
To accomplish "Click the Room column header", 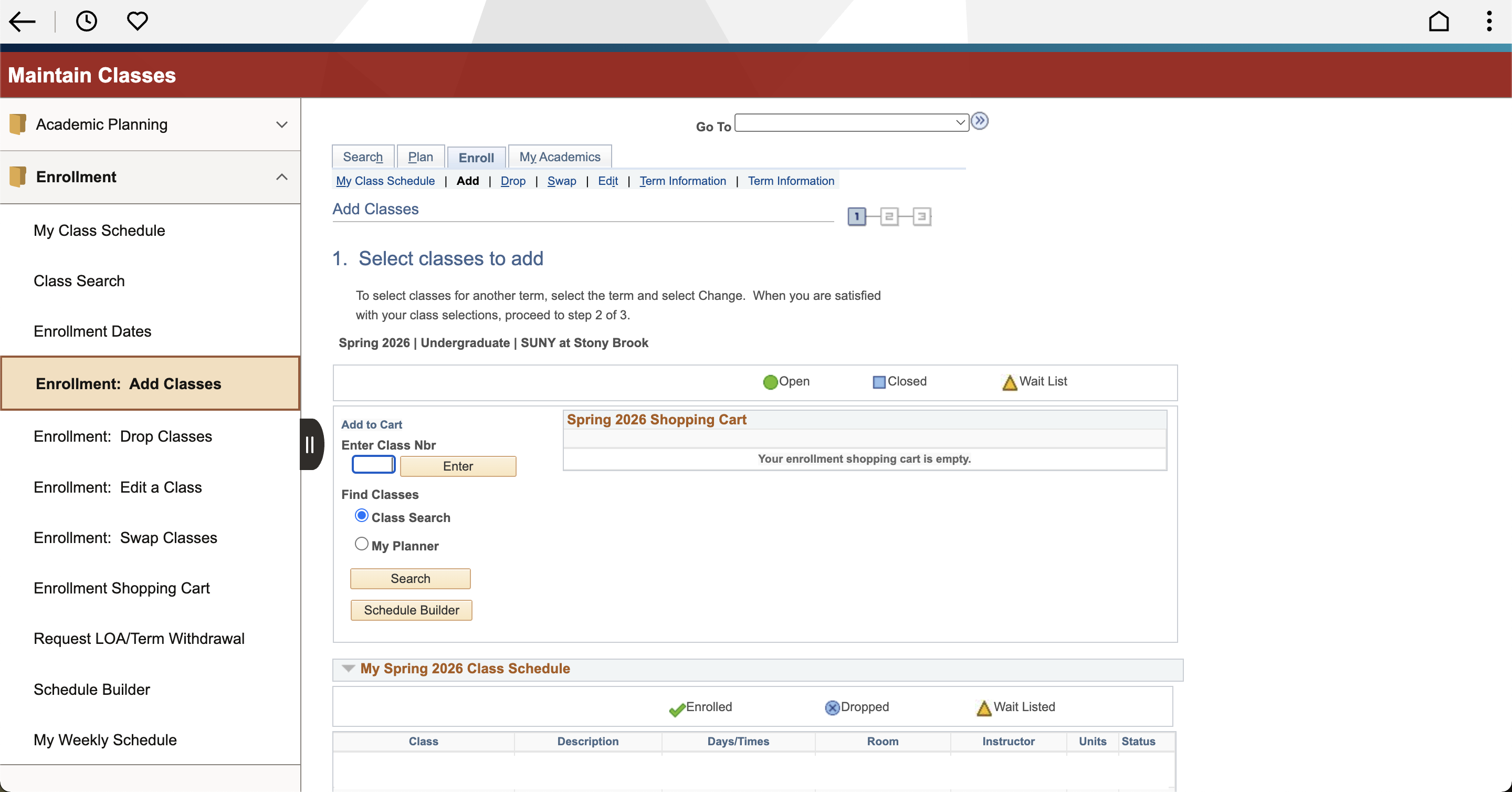I will 882,742.
